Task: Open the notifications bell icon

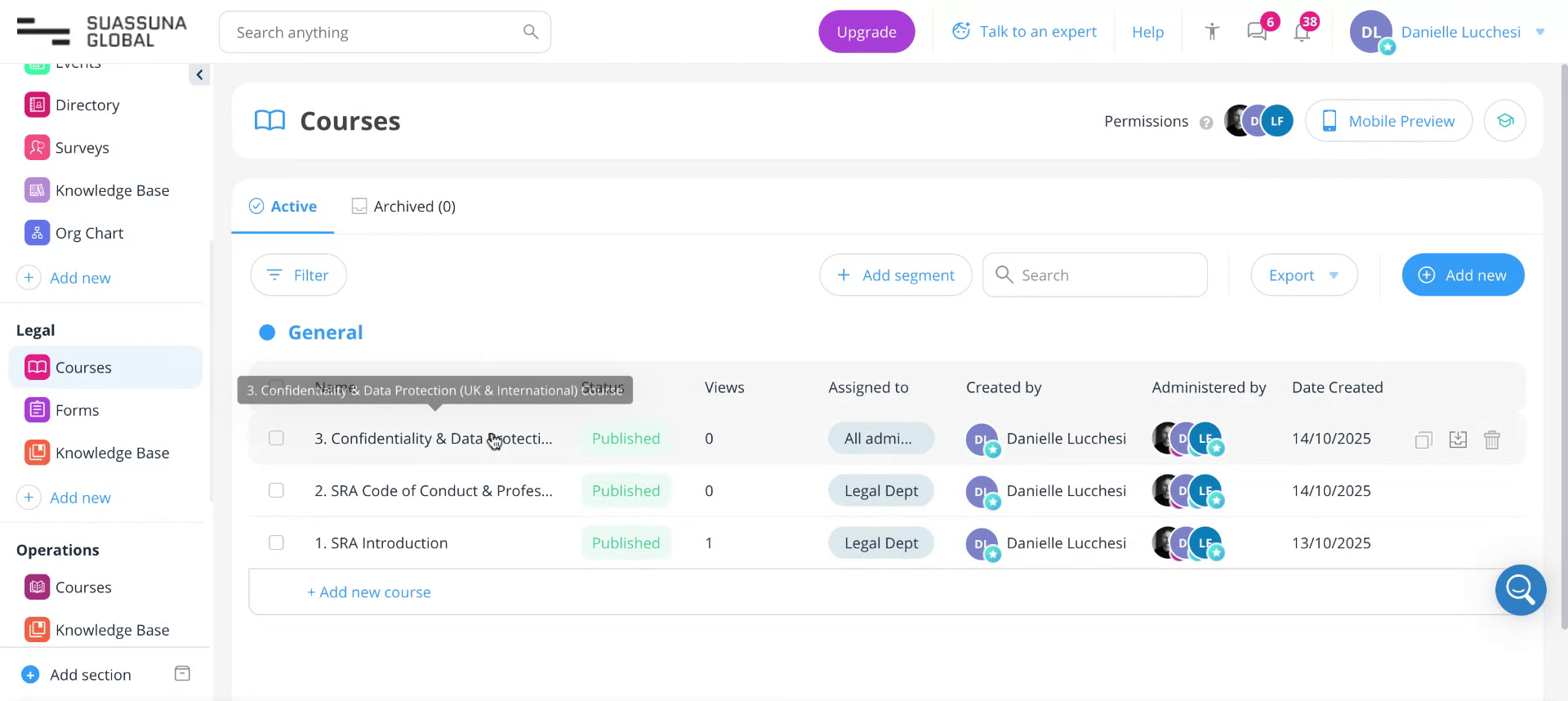Action: tap(1302, 33)
